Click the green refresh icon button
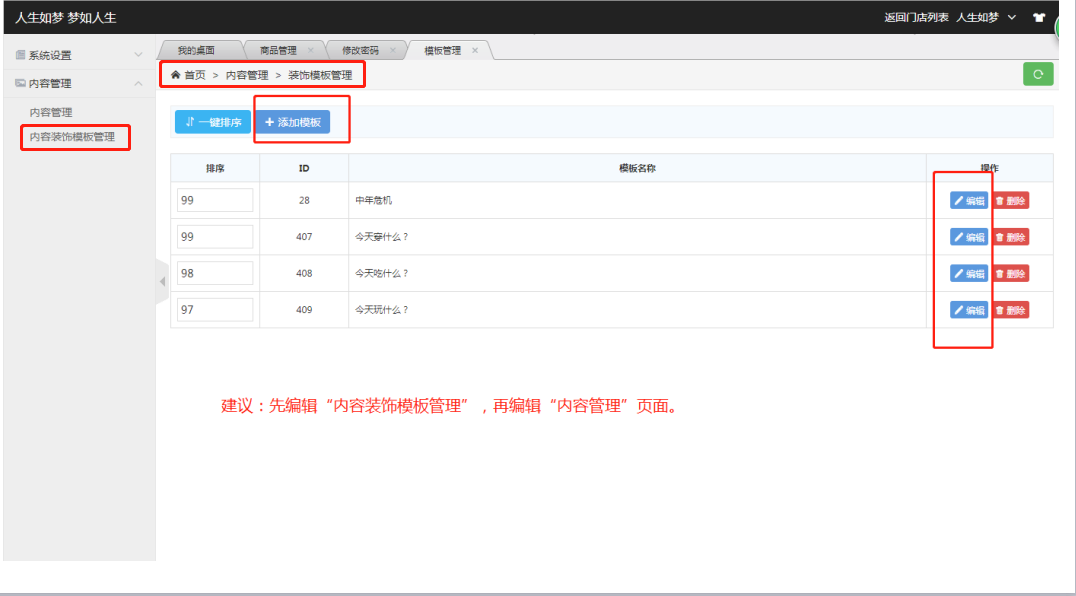 pyautogui.click(x=1038, y=74)
